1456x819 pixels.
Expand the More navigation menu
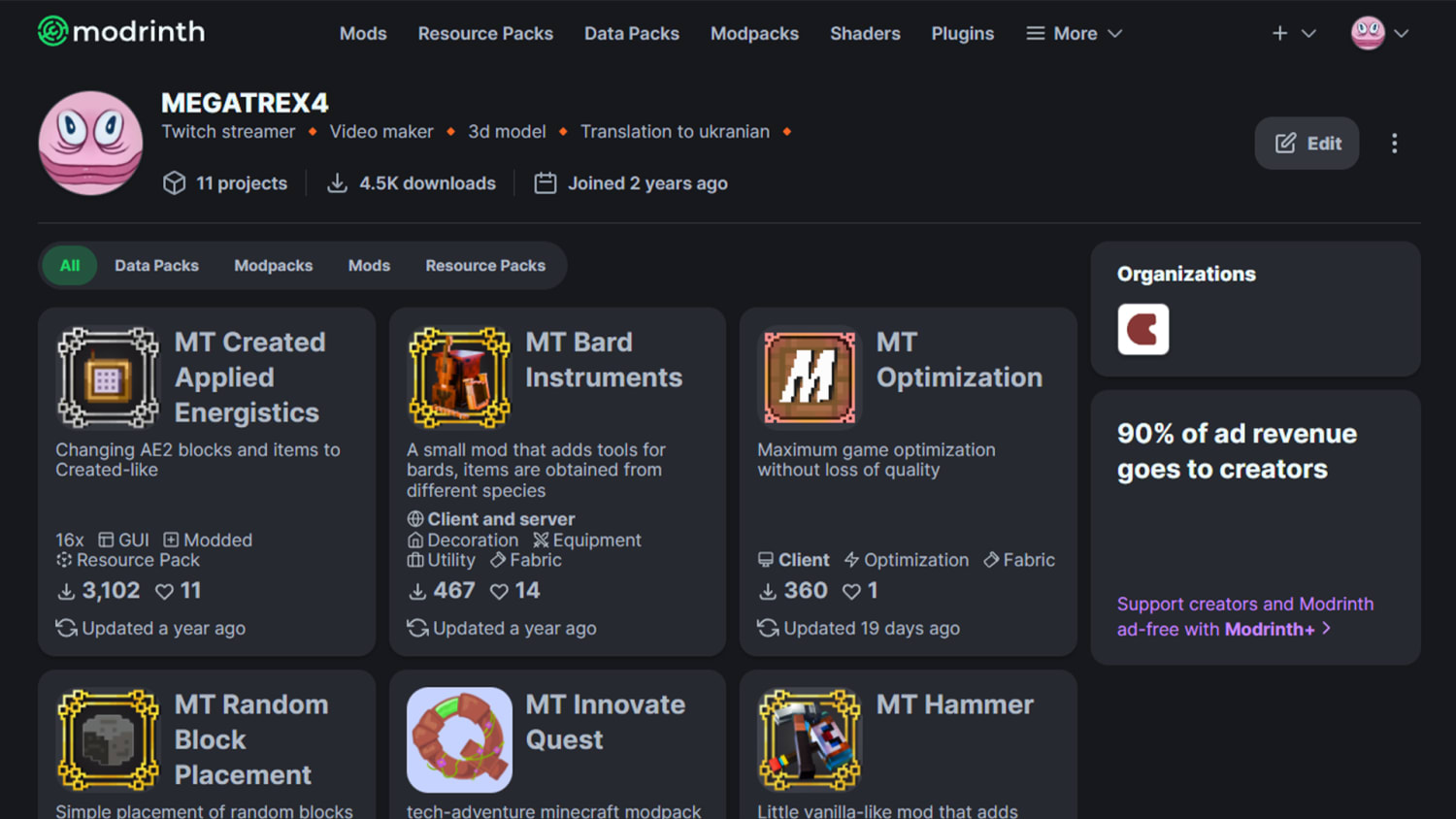(1075, 33)
